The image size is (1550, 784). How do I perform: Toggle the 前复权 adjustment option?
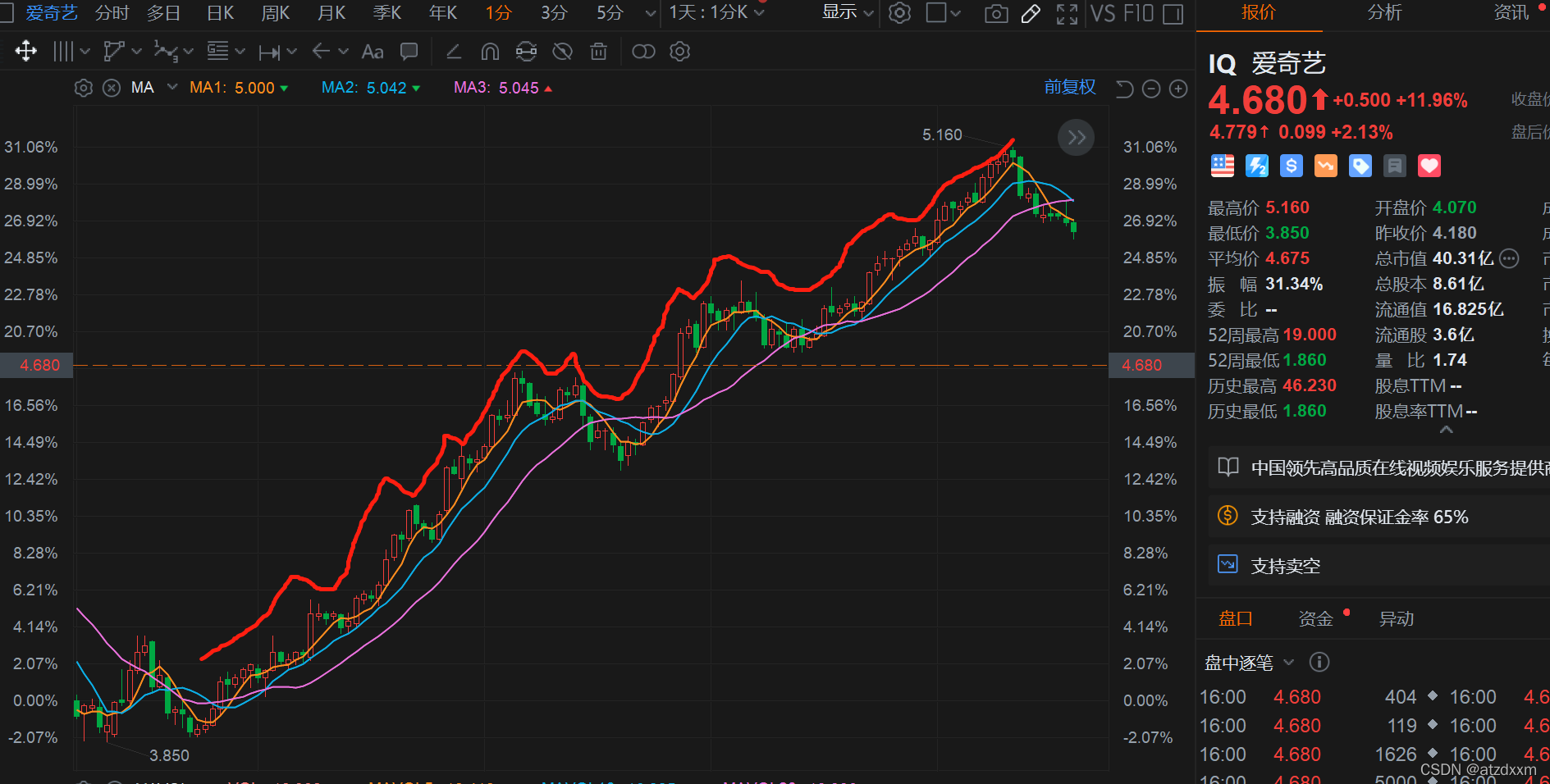point(1070,87)
